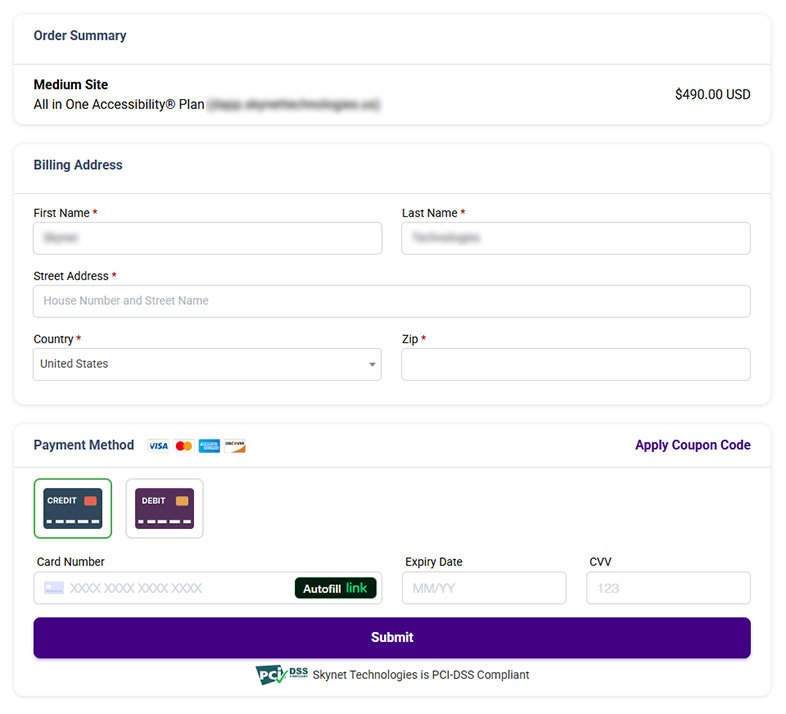Focus the Expiry Date field
The image size is (786, 714).
point(484,588)
